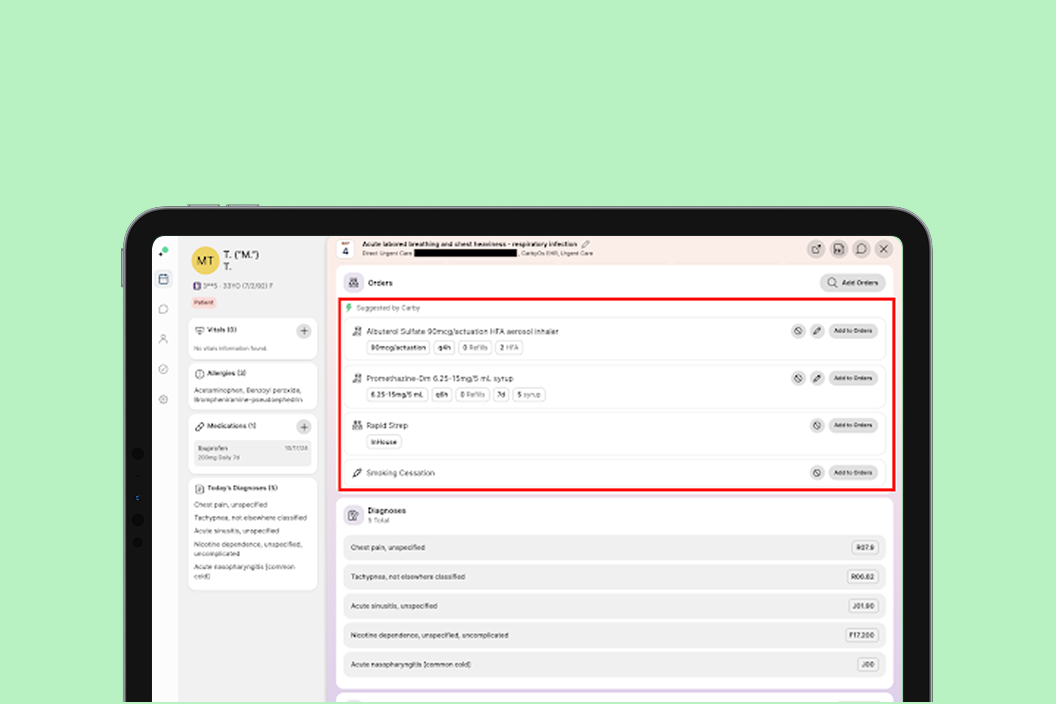Screen dimensions: 1056x704
Task: Select Chest pain diagnosis row in Diagnoses
Action: (x=614, y=548)
